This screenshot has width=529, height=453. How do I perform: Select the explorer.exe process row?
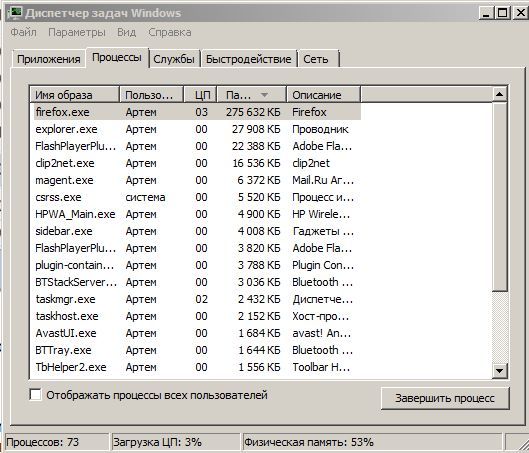(x=196, y=129)
